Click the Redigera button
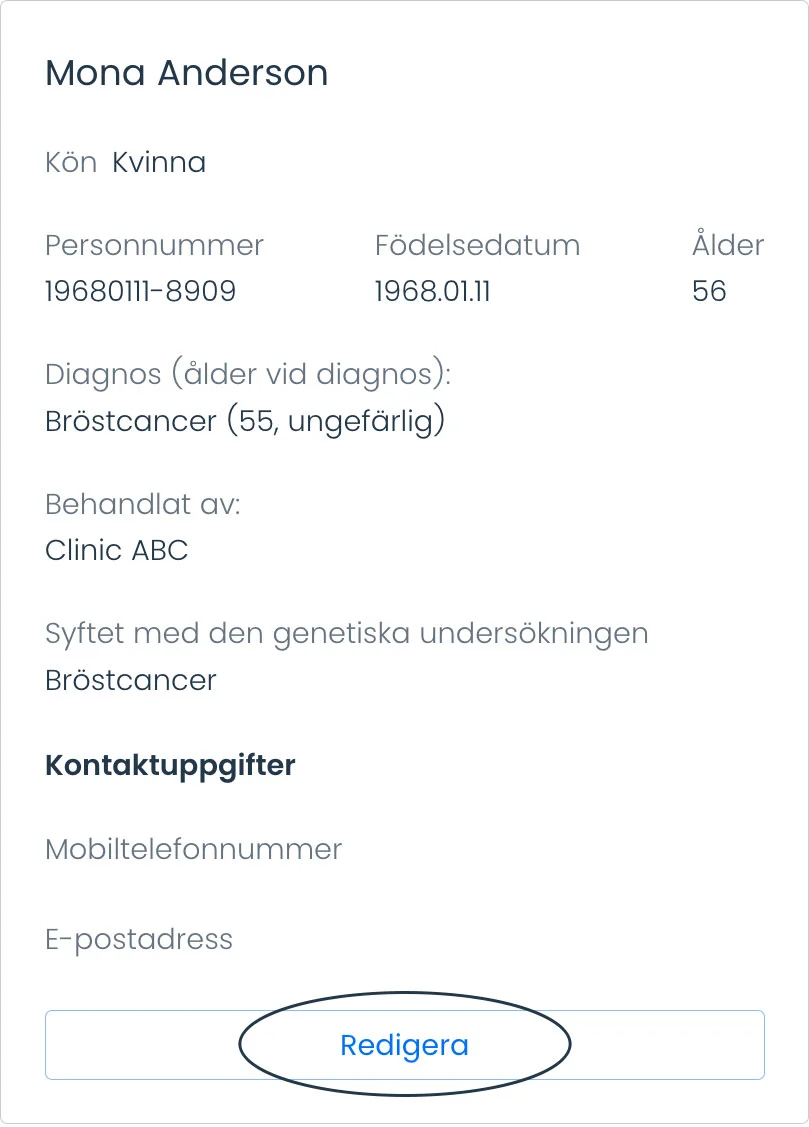This screenshot has height=1127, width=809. 404,1044
